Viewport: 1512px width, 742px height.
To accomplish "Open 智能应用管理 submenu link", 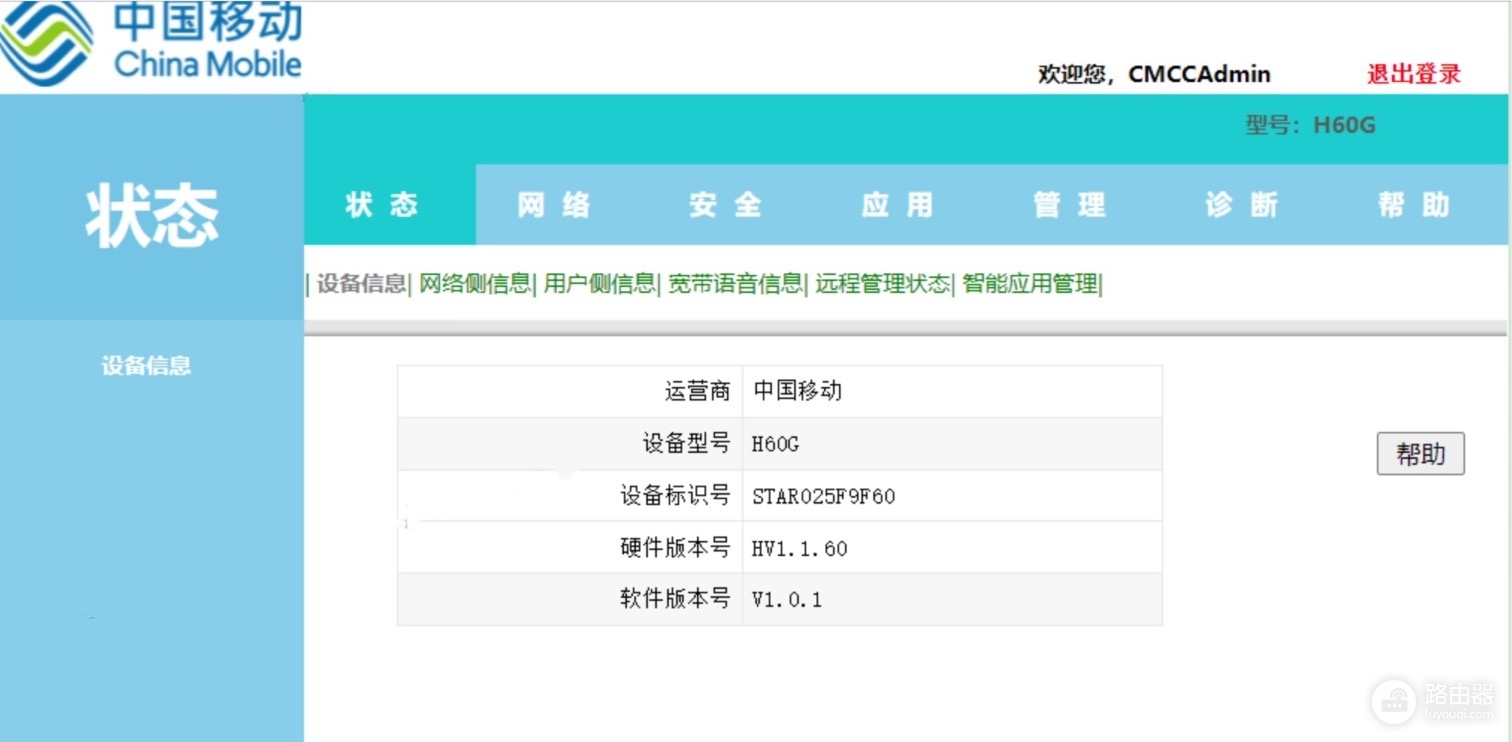I will click(x=1030, y=284).
